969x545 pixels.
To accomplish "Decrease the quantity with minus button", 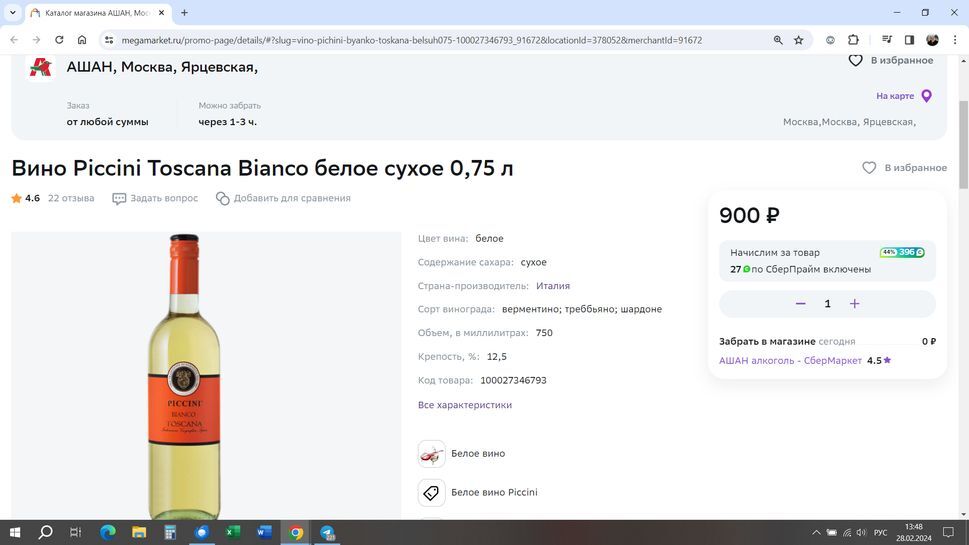I will (x=800, y=303).
